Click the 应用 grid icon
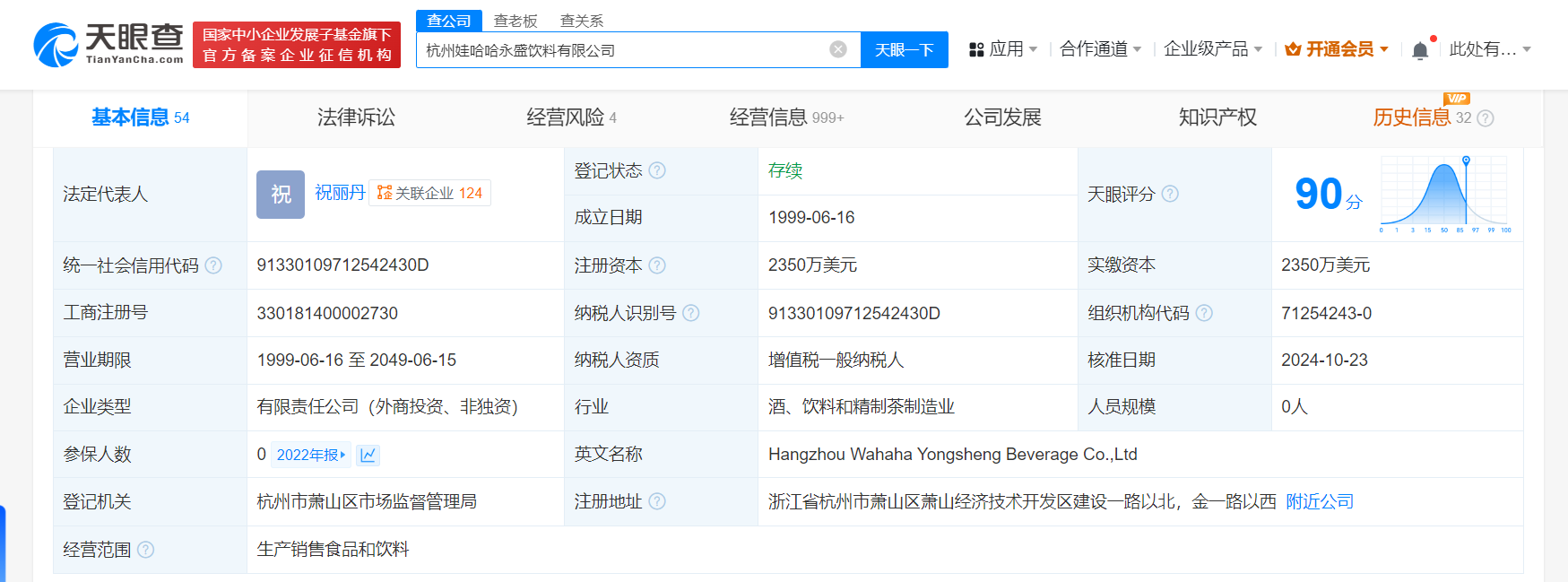1568x582 pixels. tap(976, 49)
